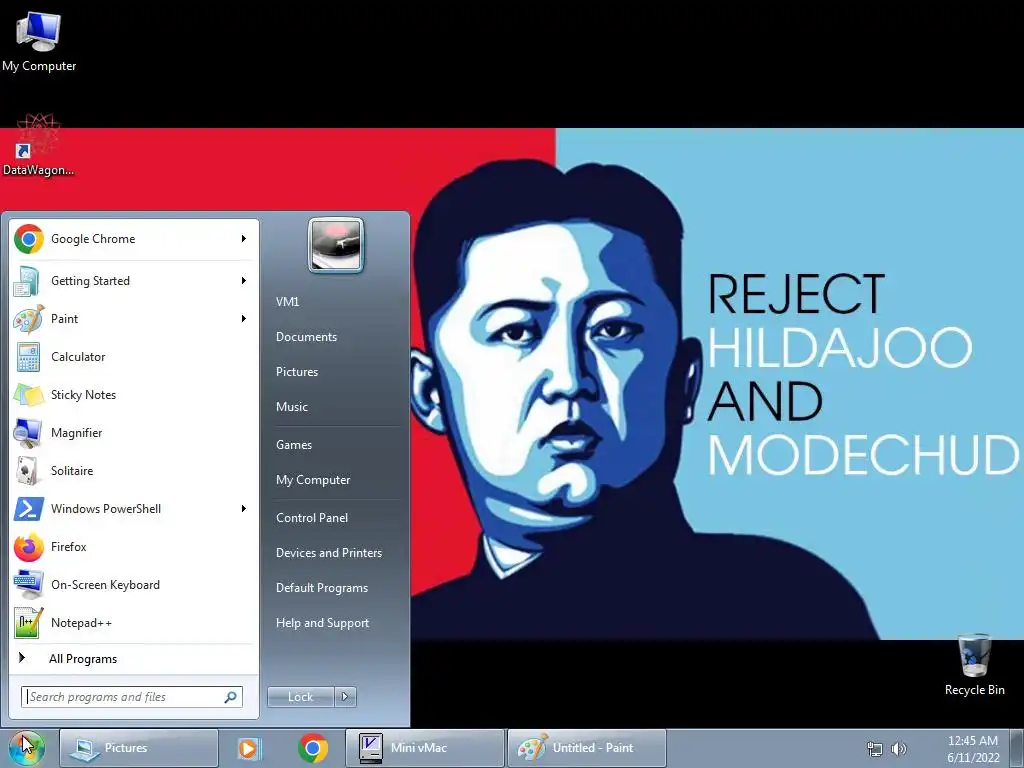Launch Notepad++ icon
This screenshot has width=1024, height=768.
point(28,622)
